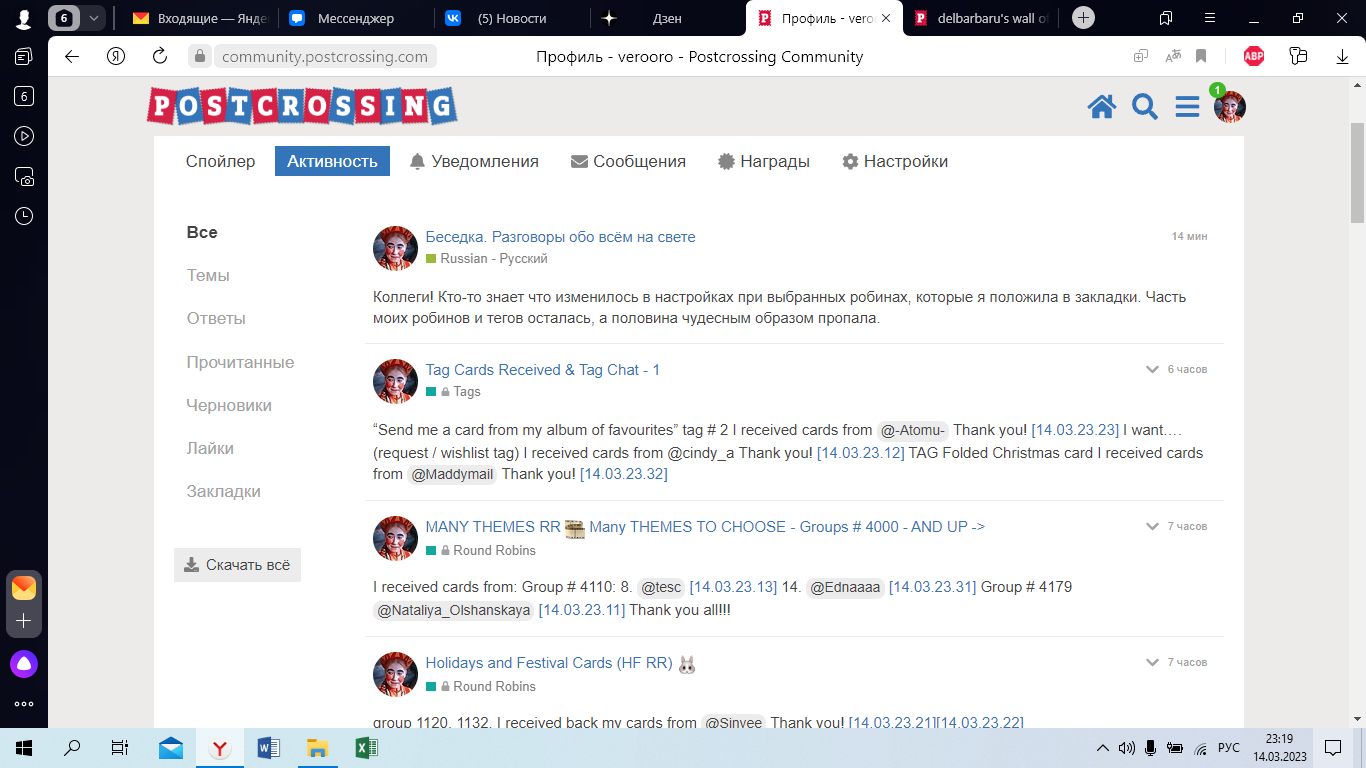
Task: Open browser downloads arrow icon
Action: 1343,56
